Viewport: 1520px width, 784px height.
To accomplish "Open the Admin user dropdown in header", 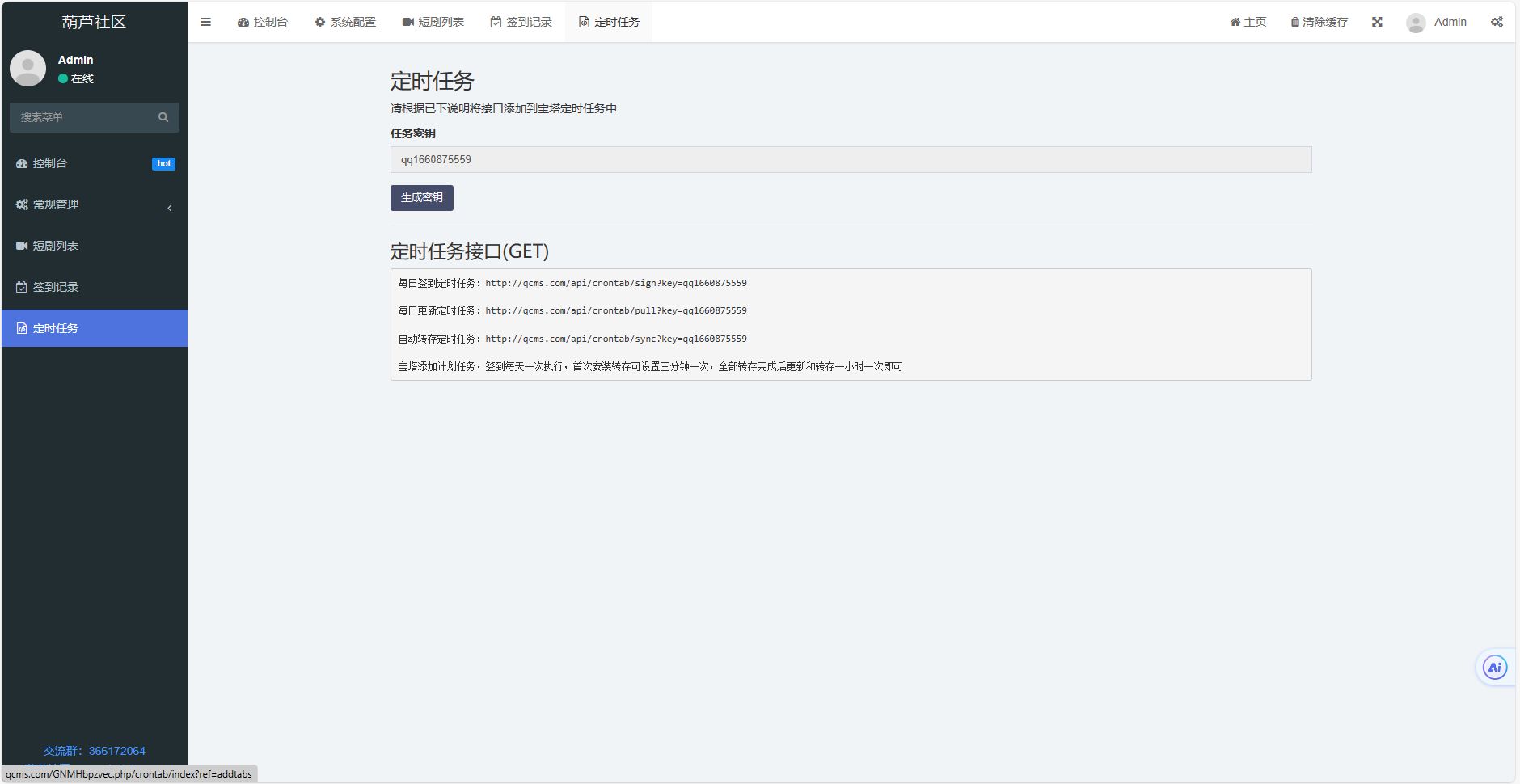I will [1437, 22].
